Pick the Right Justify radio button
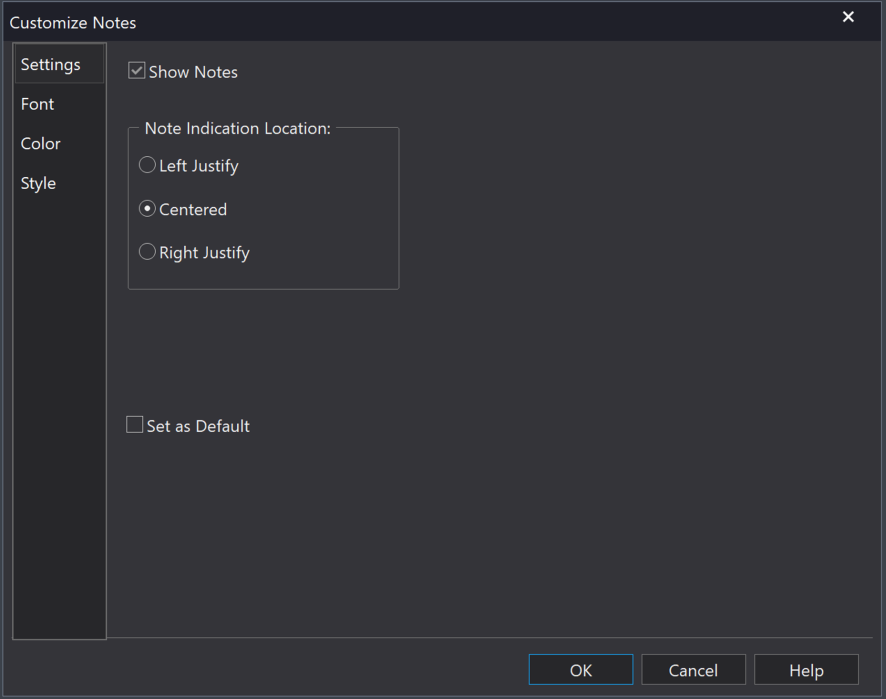Screen dimensions: 886x699 (x=147, y=252)
